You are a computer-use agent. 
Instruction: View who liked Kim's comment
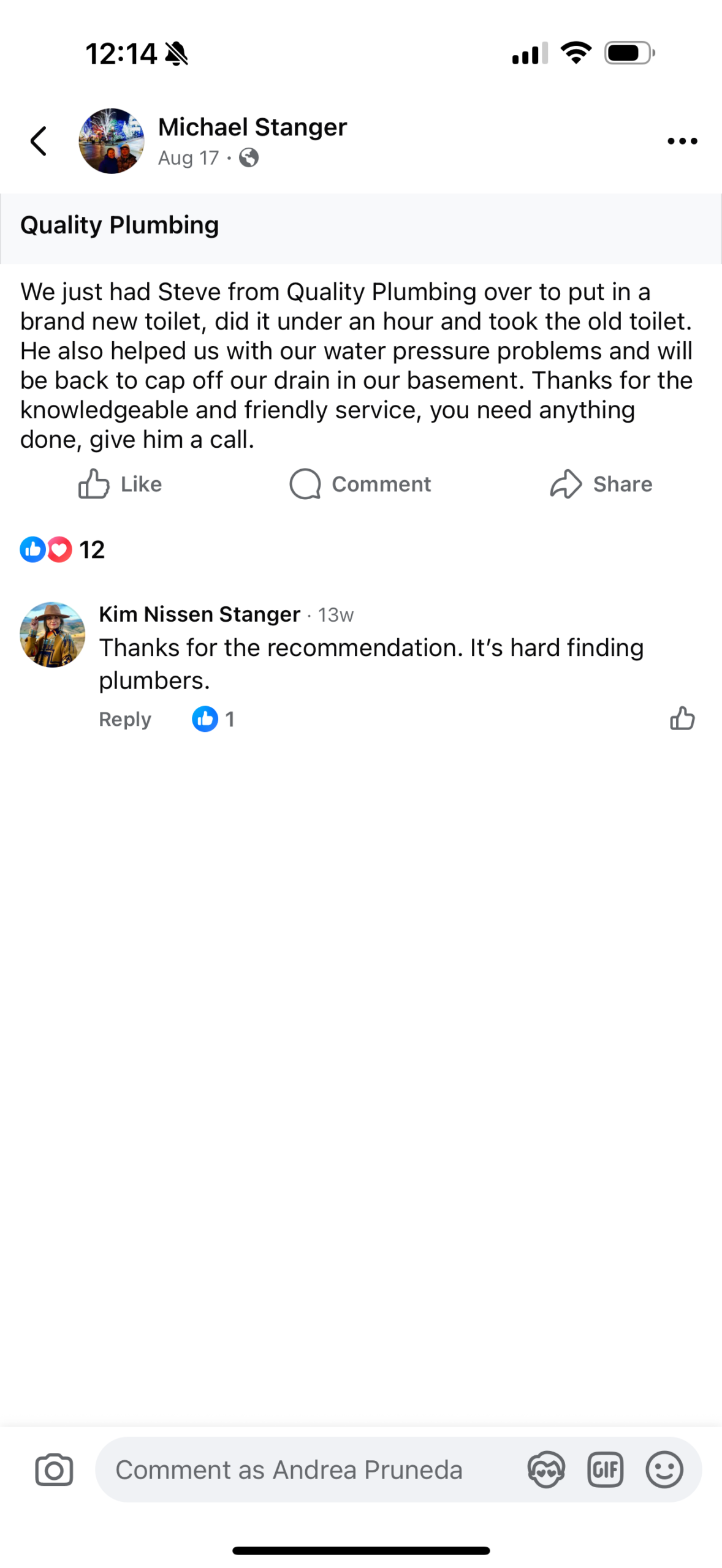point(213,719)
